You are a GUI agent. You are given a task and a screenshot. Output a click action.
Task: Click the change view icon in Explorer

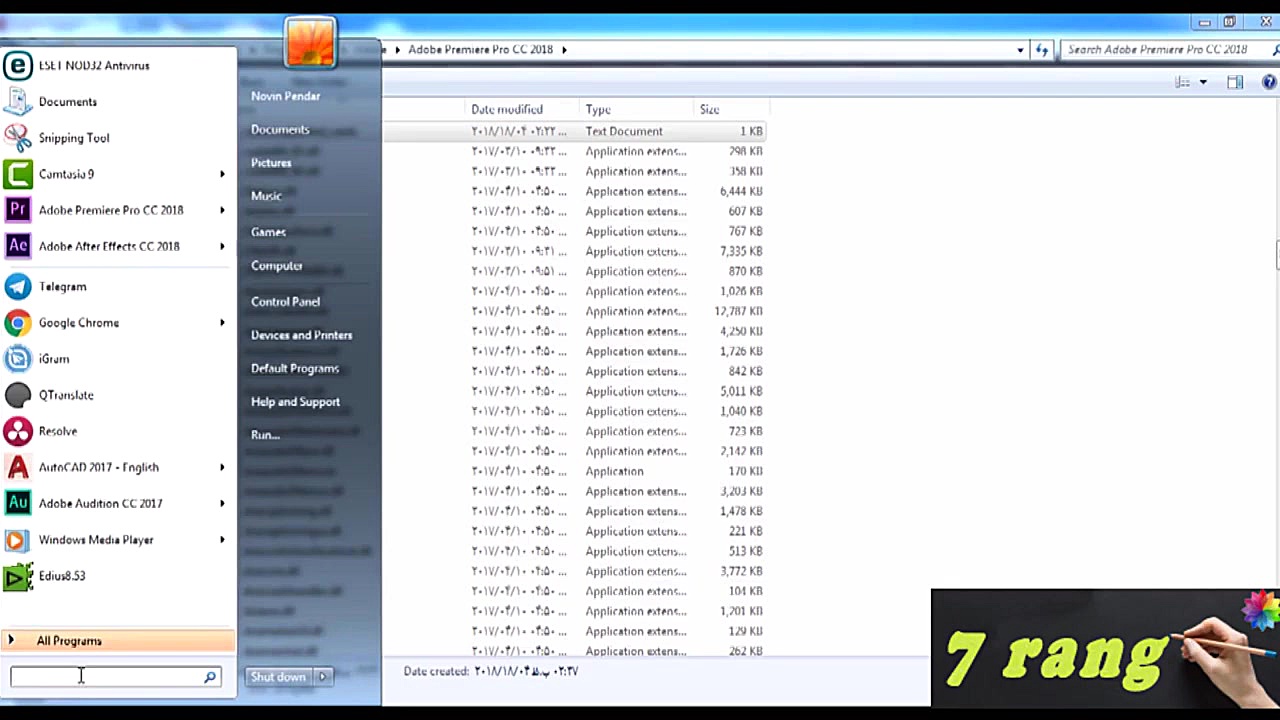(x=1183, y=82)
